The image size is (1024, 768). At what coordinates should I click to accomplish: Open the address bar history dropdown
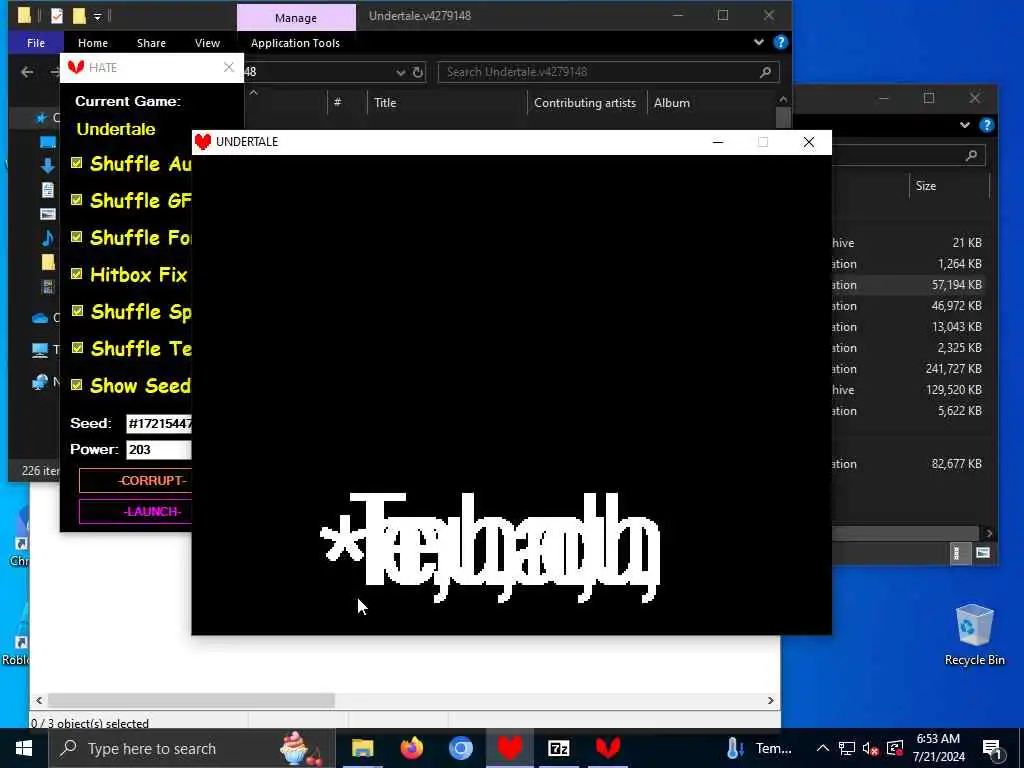point(400,72)
